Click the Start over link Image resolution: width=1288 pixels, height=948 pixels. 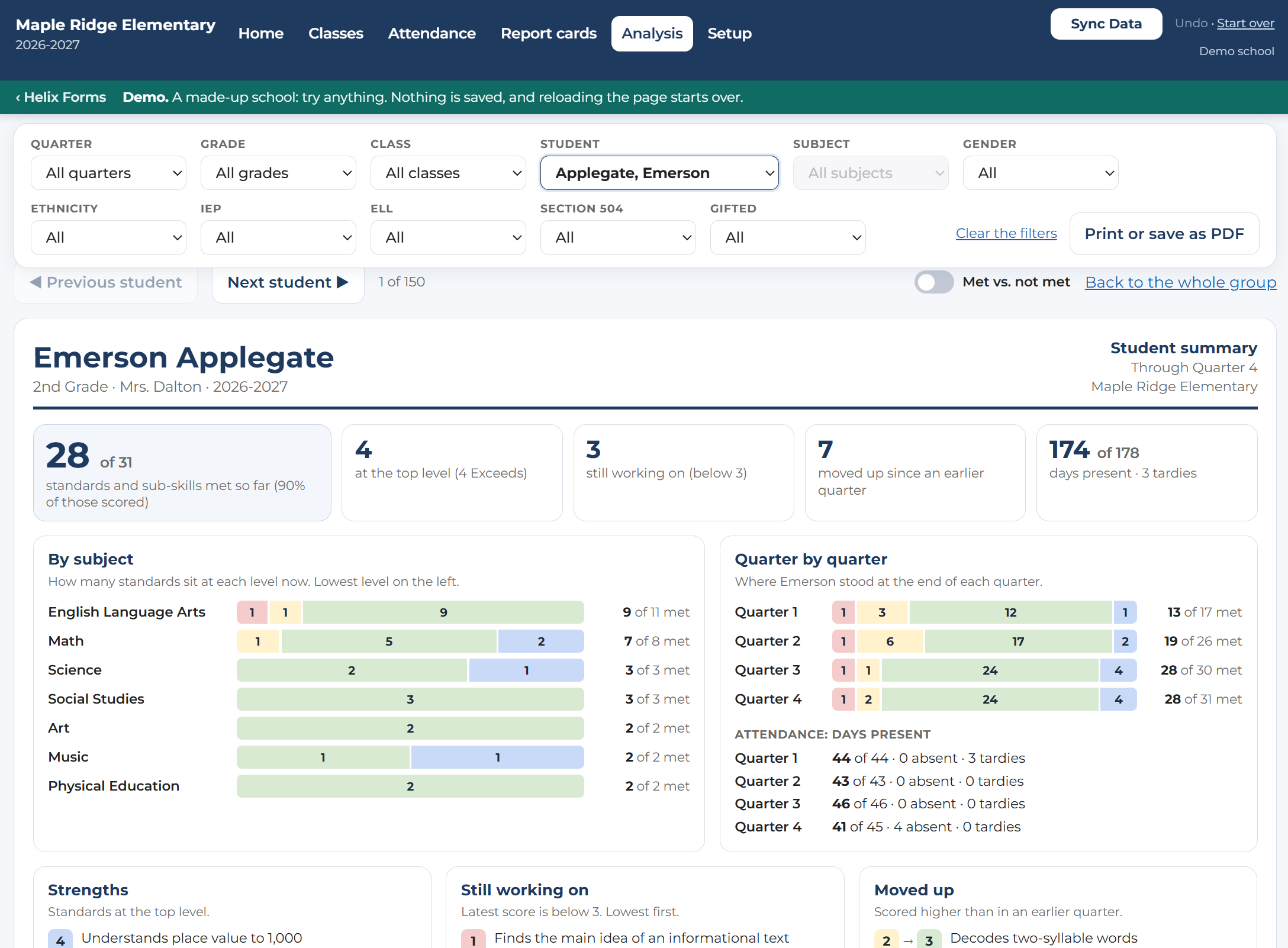pos(1245,23)
